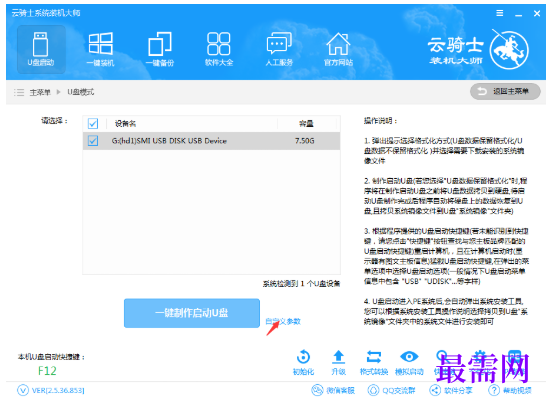Click the 一键制作启动U盘 button

[192, 313]
